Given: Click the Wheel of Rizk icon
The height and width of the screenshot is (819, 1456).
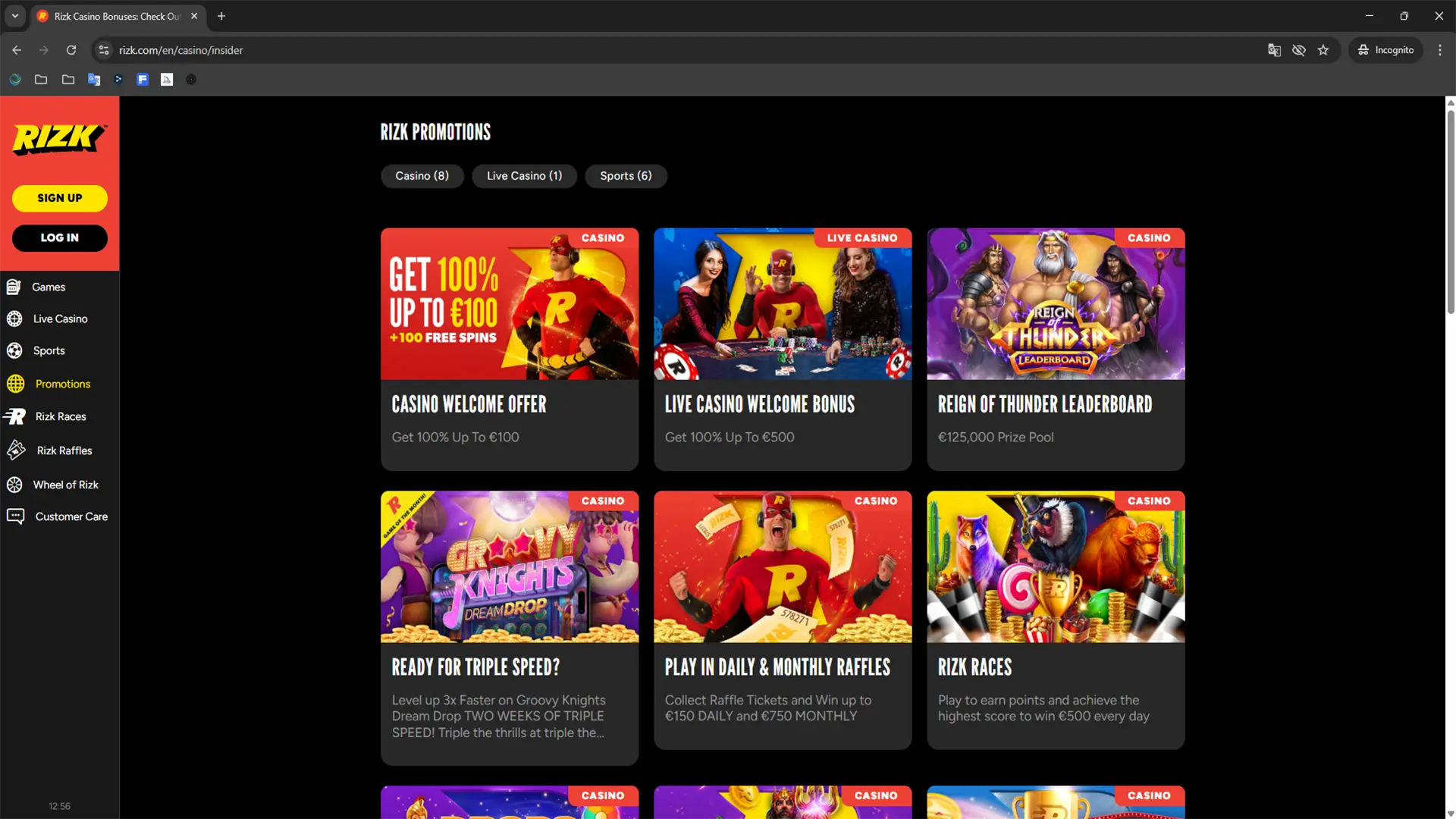Looking at the screenshot, I should pyautogui.click(x=14, y=485).
